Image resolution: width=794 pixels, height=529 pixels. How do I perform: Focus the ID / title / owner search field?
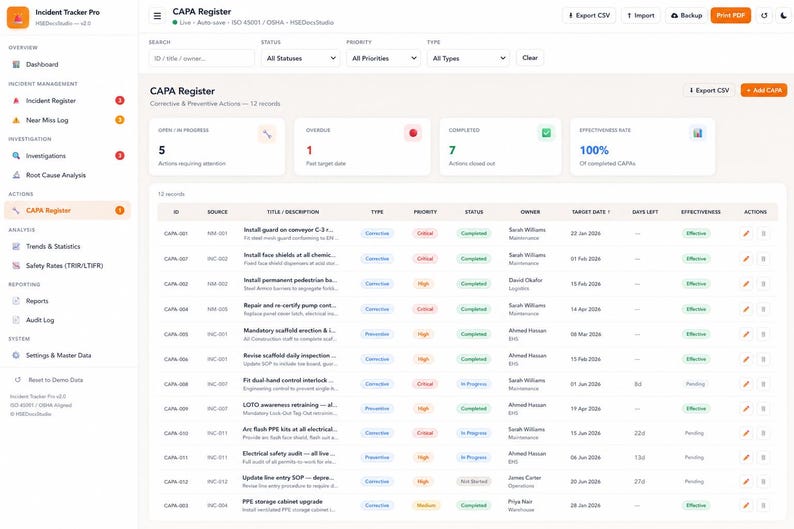[201, 58]
